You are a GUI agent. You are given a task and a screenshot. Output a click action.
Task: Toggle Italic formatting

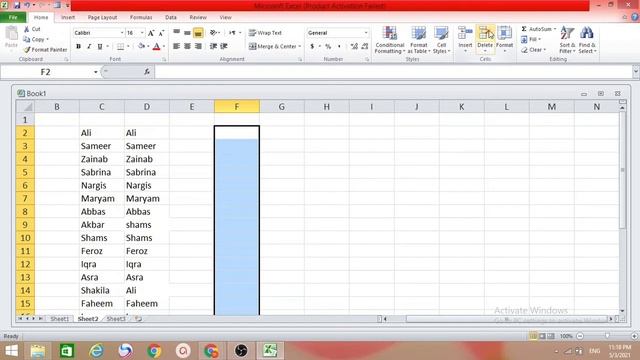point(89,47)
